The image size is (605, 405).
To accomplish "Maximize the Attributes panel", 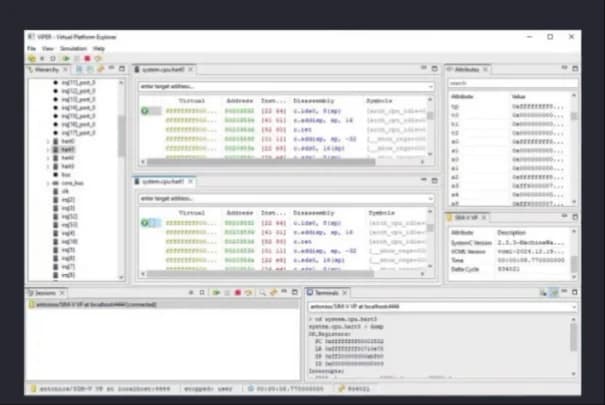I will (x=575, y=68).
